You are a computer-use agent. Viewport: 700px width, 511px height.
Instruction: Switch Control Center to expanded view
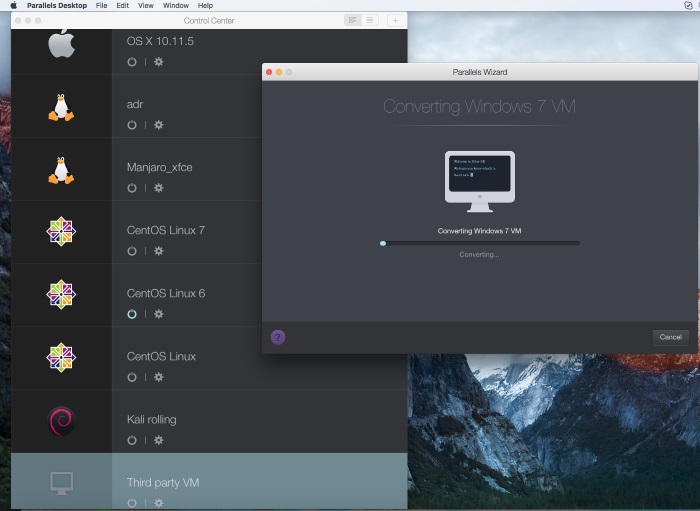pyautogui.click(x=351, y=20)
